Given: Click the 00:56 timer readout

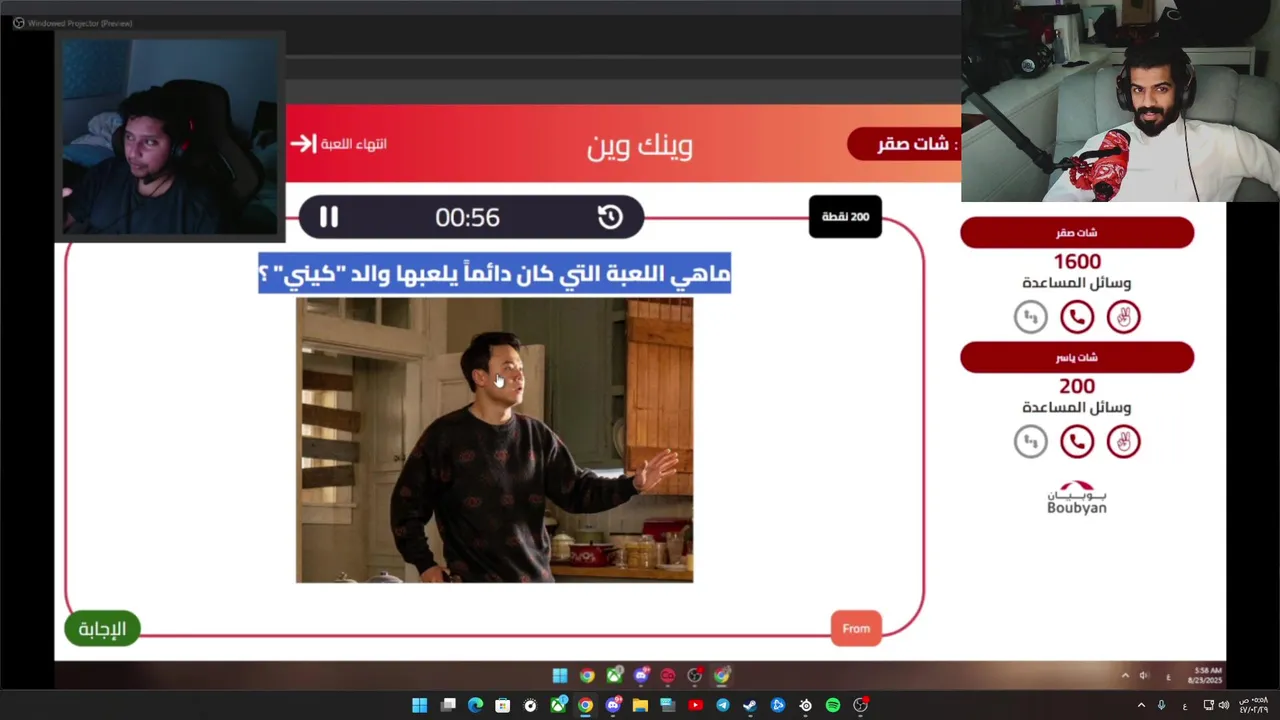Looking at the screenshot, I should click(467, 217).
